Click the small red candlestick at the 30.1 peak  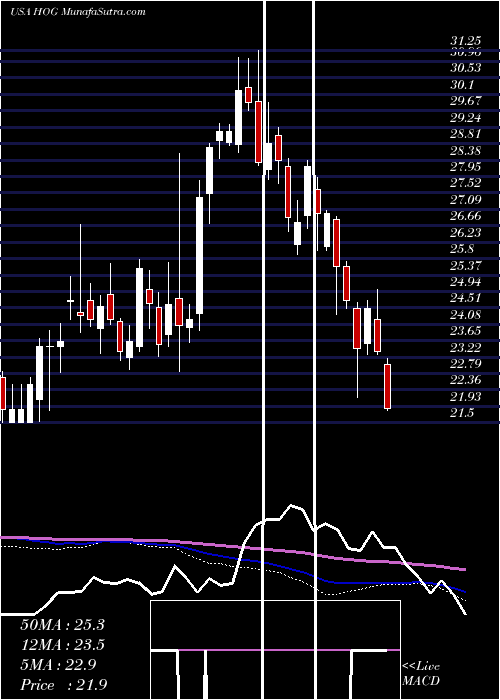click(x=249, y=95)
